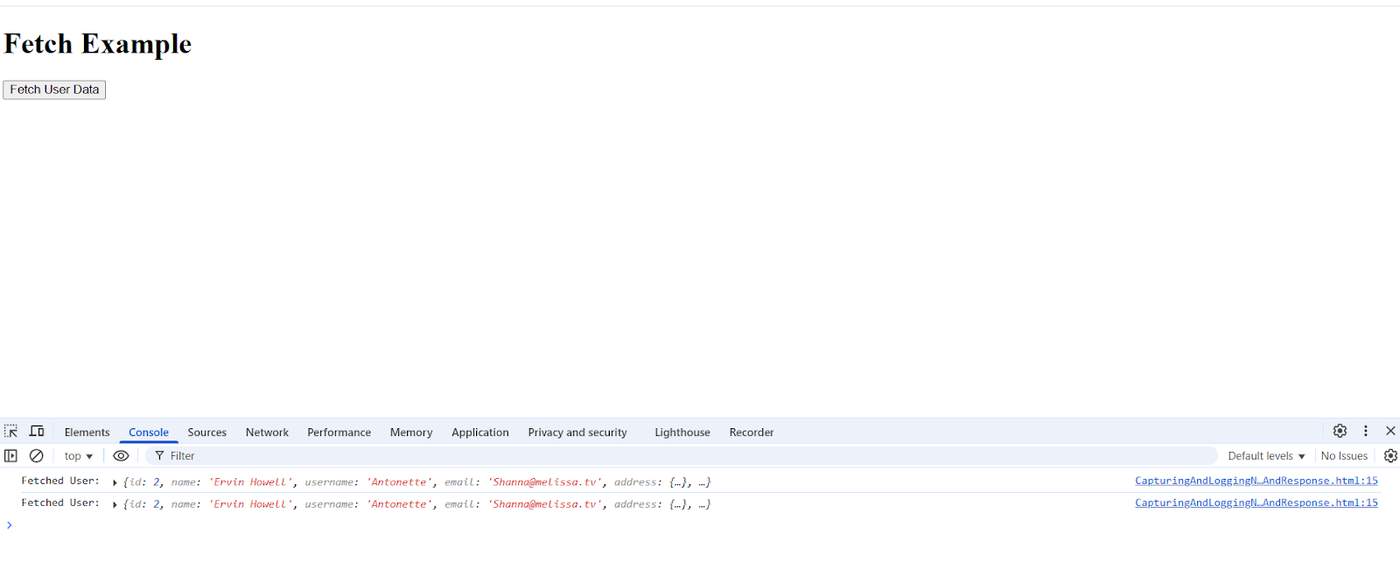Toggle the device toolbar icon
Screen dimensions: 1400x571
37,431
